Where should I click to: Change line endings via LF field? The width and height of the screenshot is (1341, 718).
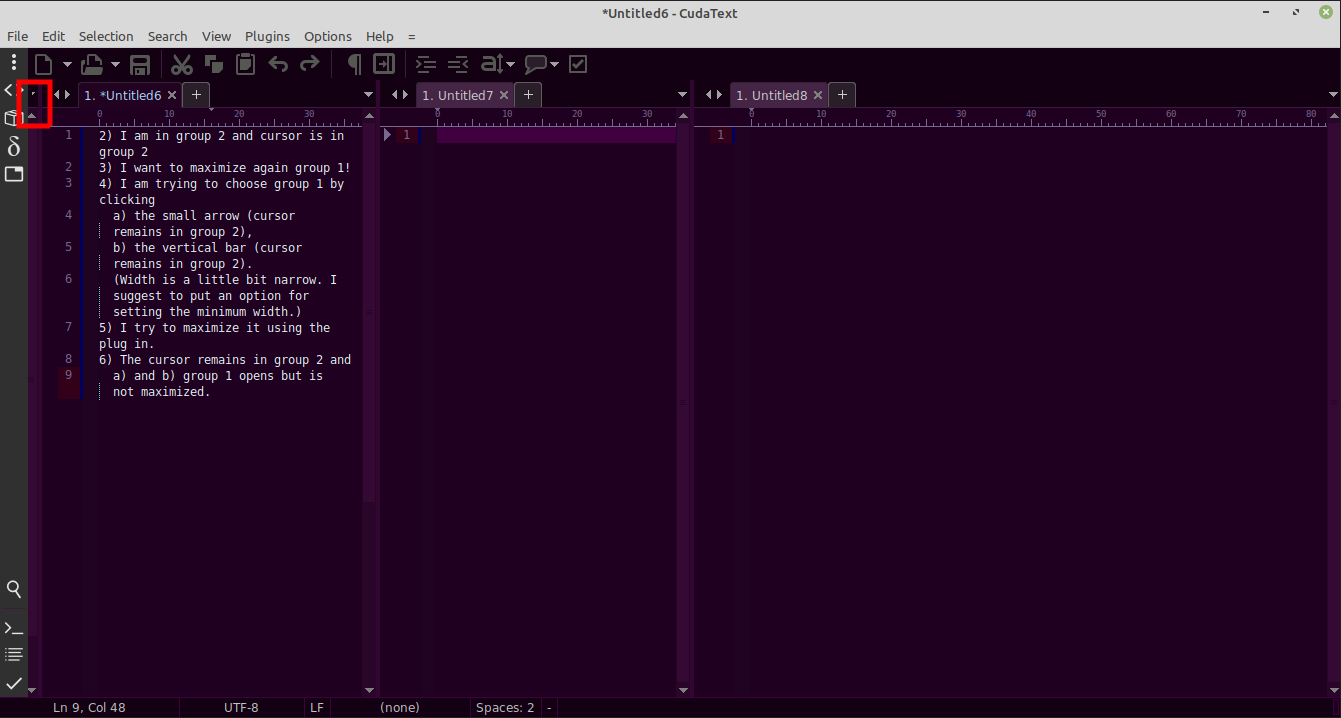317,707
